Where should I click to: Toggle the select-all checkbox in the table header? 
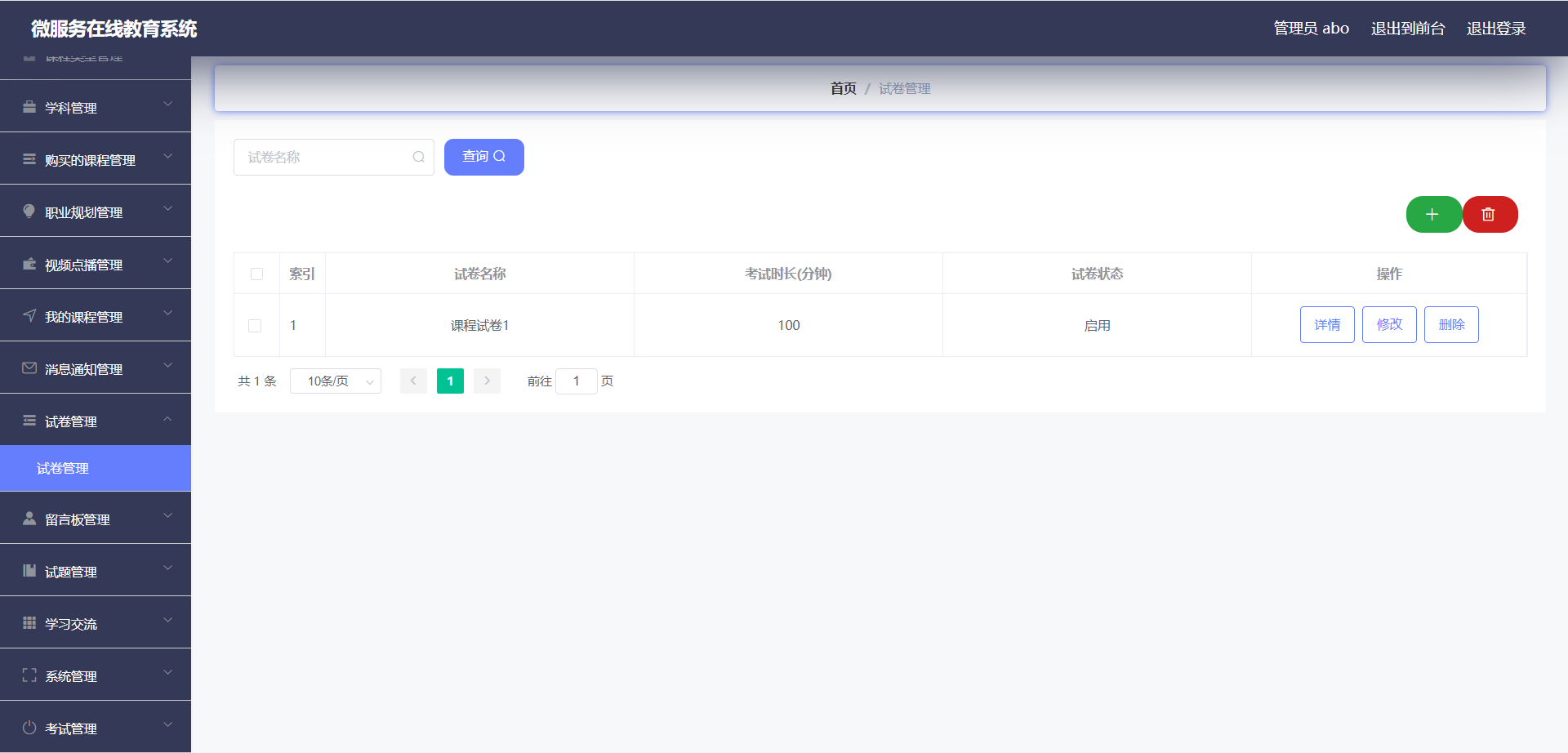[x=256, y=274]
